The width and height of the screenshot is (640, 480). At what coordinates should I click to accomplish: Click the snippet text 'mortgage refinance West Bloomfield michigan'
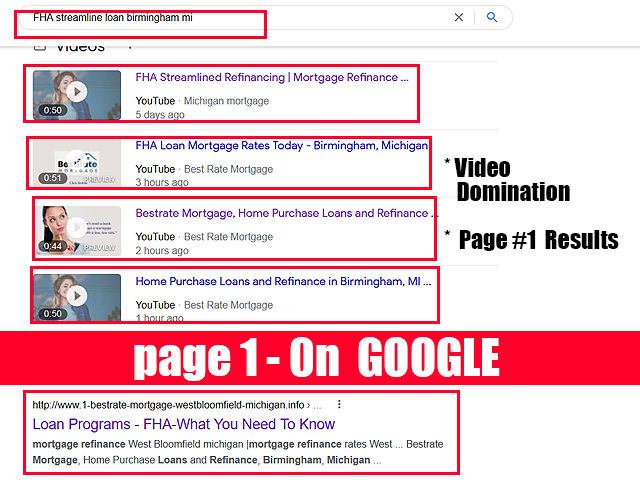(138, 444)
